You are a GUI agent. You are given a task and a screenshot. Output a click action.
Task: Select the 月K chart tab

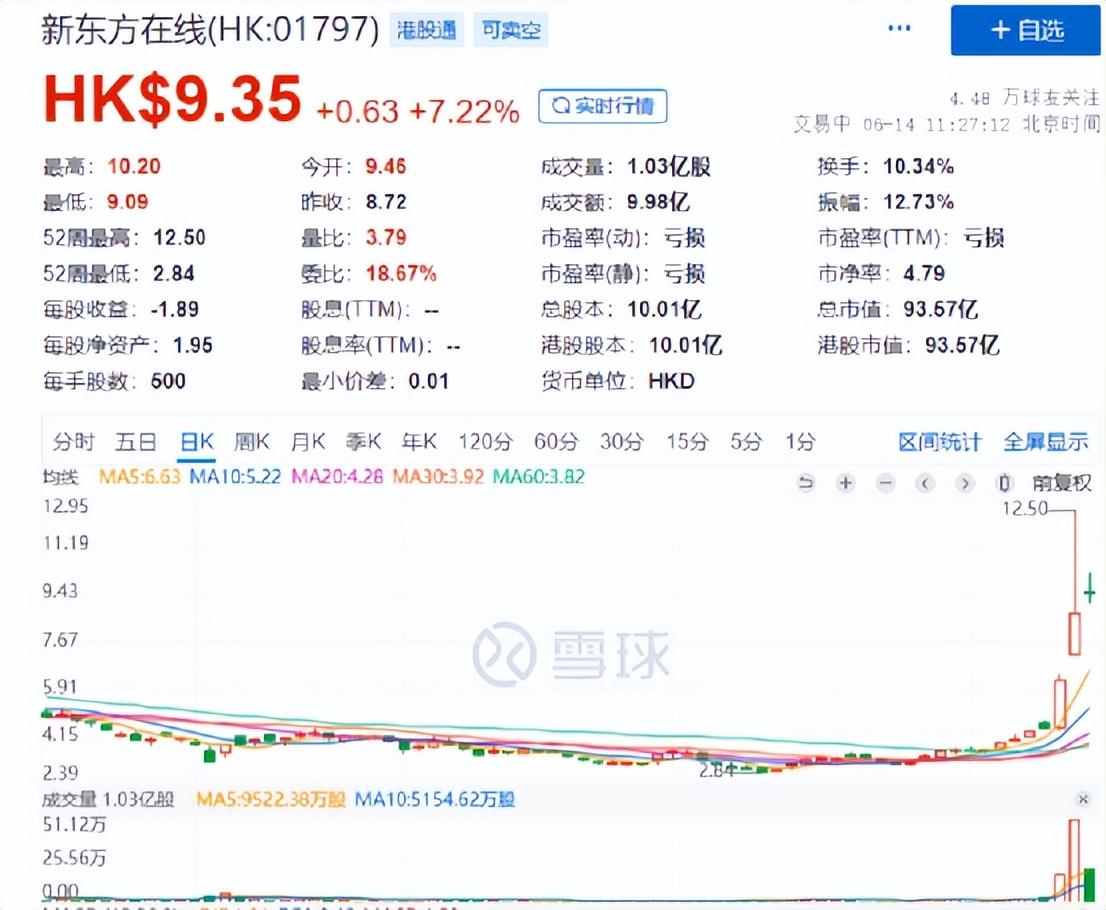[x=308, y=442]
